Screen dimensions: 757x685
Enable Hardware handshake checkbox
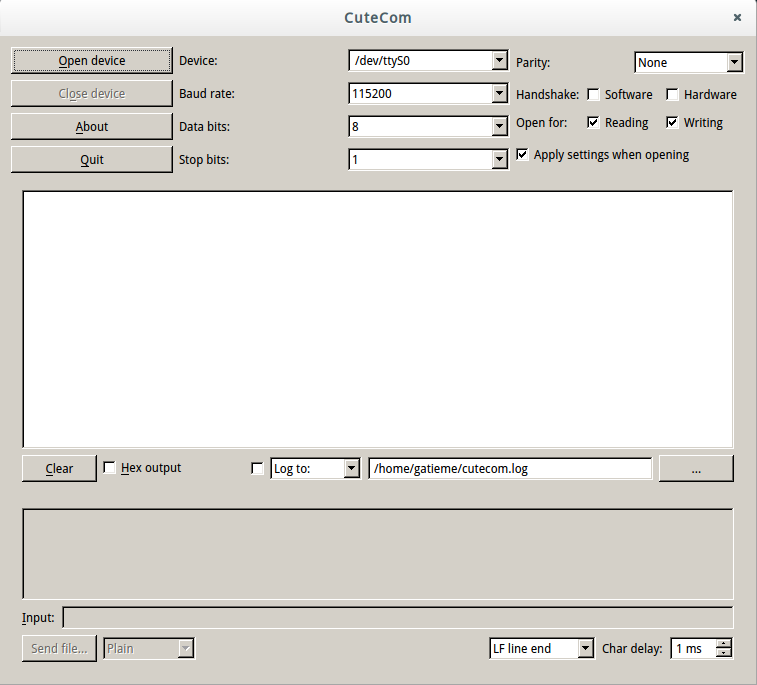tap(672, 94)
